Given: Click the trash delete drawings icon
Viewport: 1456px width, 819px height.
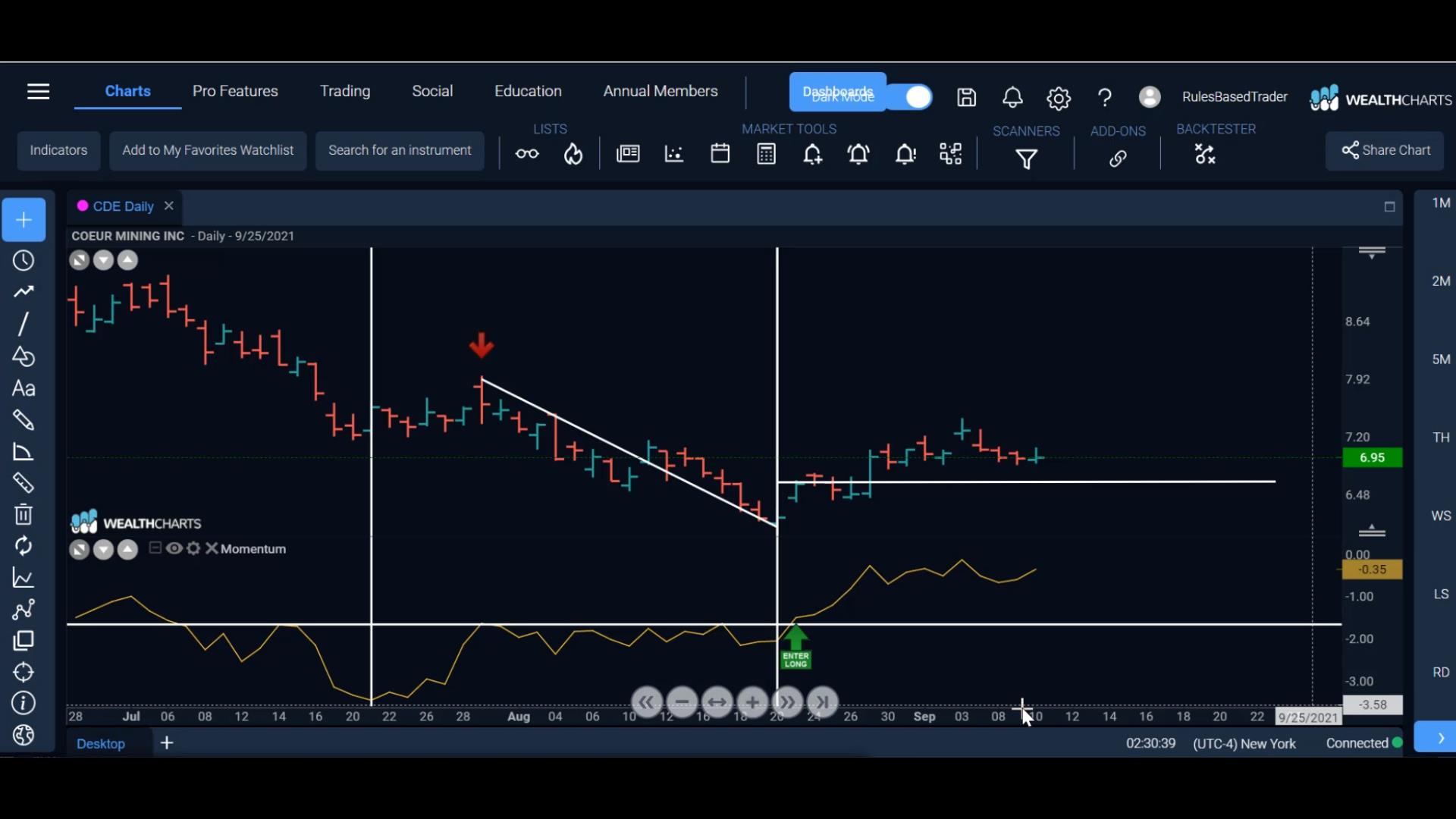Looking at the screenshot, I should (x=24, y=515).
